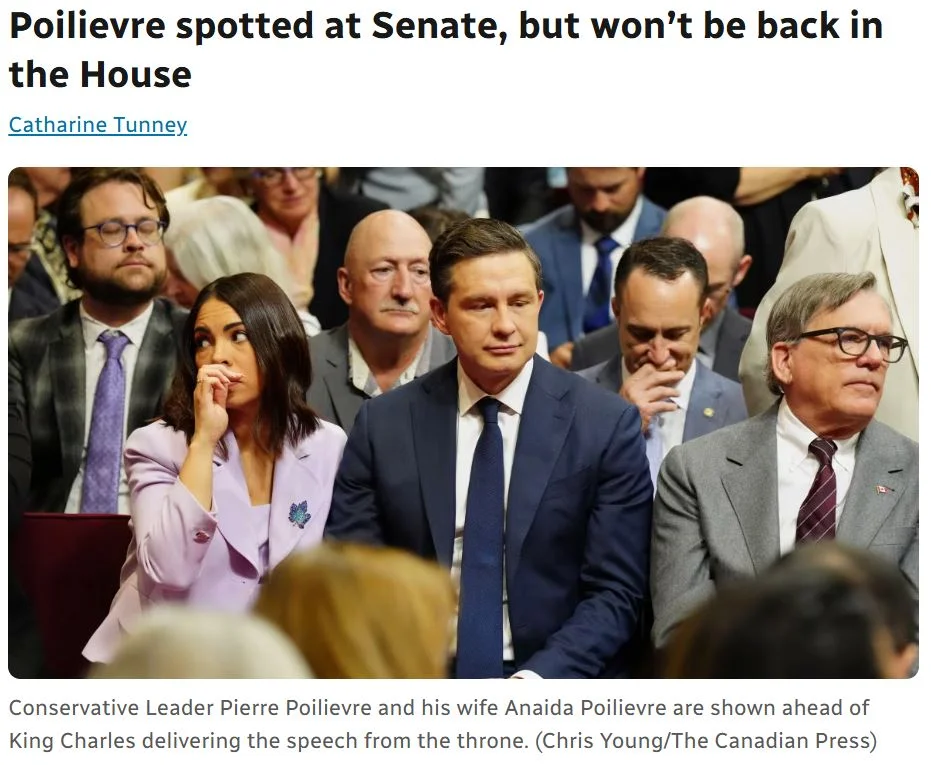Click the gold lapel pin on the blue-grey suit
The image size is (931, 765).
[x=708, y=412]
